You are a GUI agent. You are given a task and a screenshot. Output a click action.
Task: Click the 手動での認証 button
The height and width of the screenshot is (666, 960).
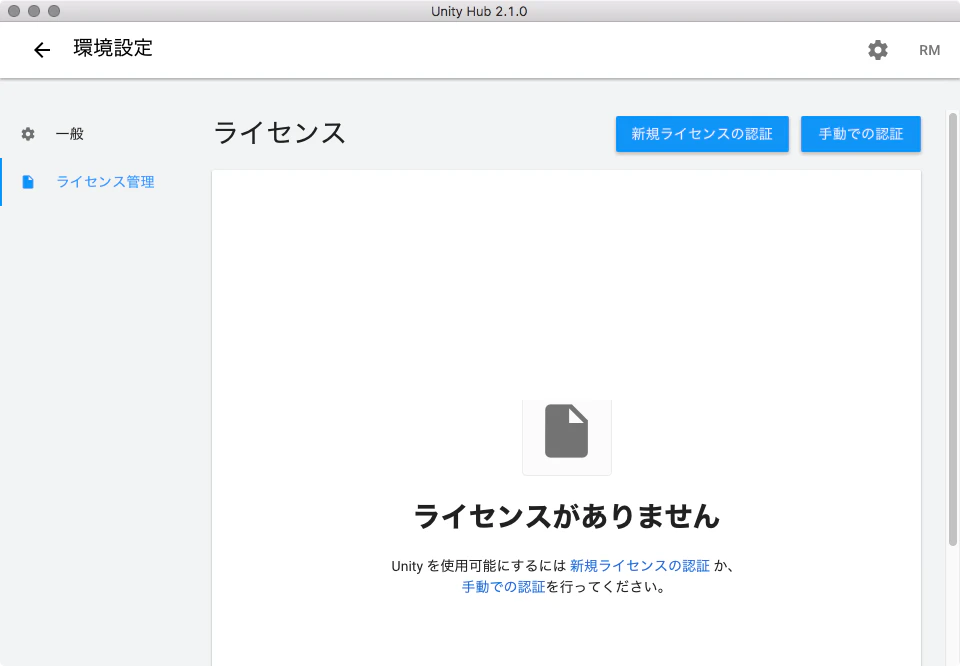860,134
